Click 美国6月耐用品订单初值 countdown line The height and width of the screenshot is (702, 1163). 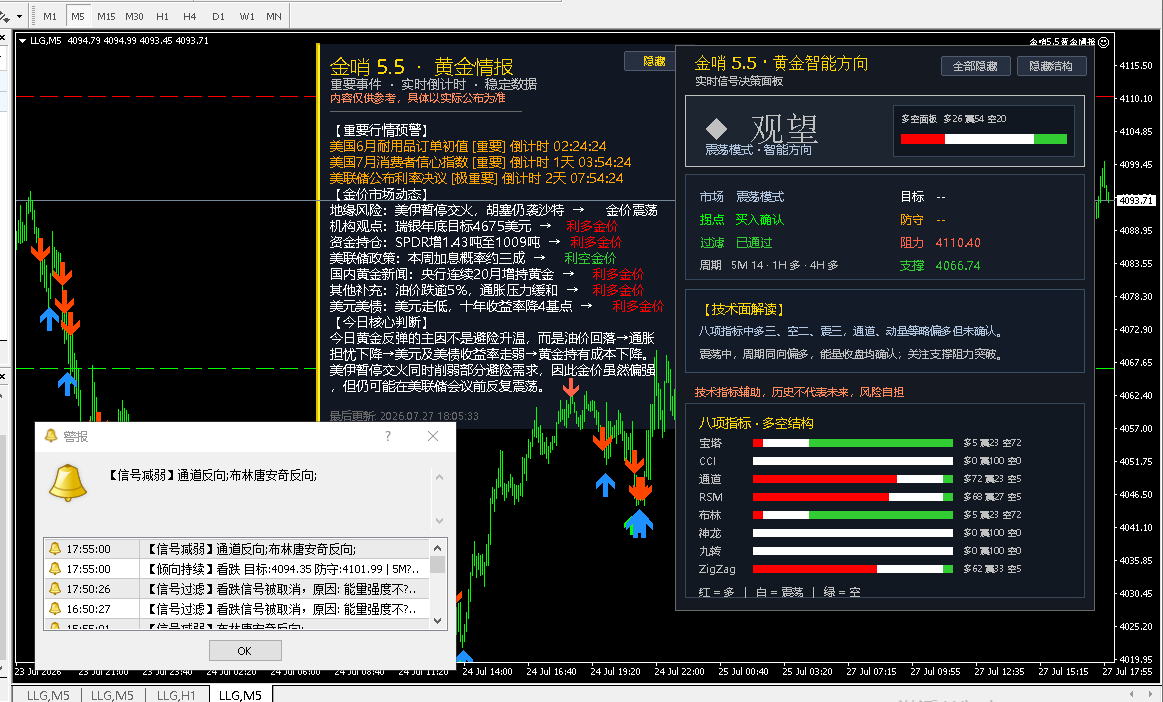(x=468, y=146)
